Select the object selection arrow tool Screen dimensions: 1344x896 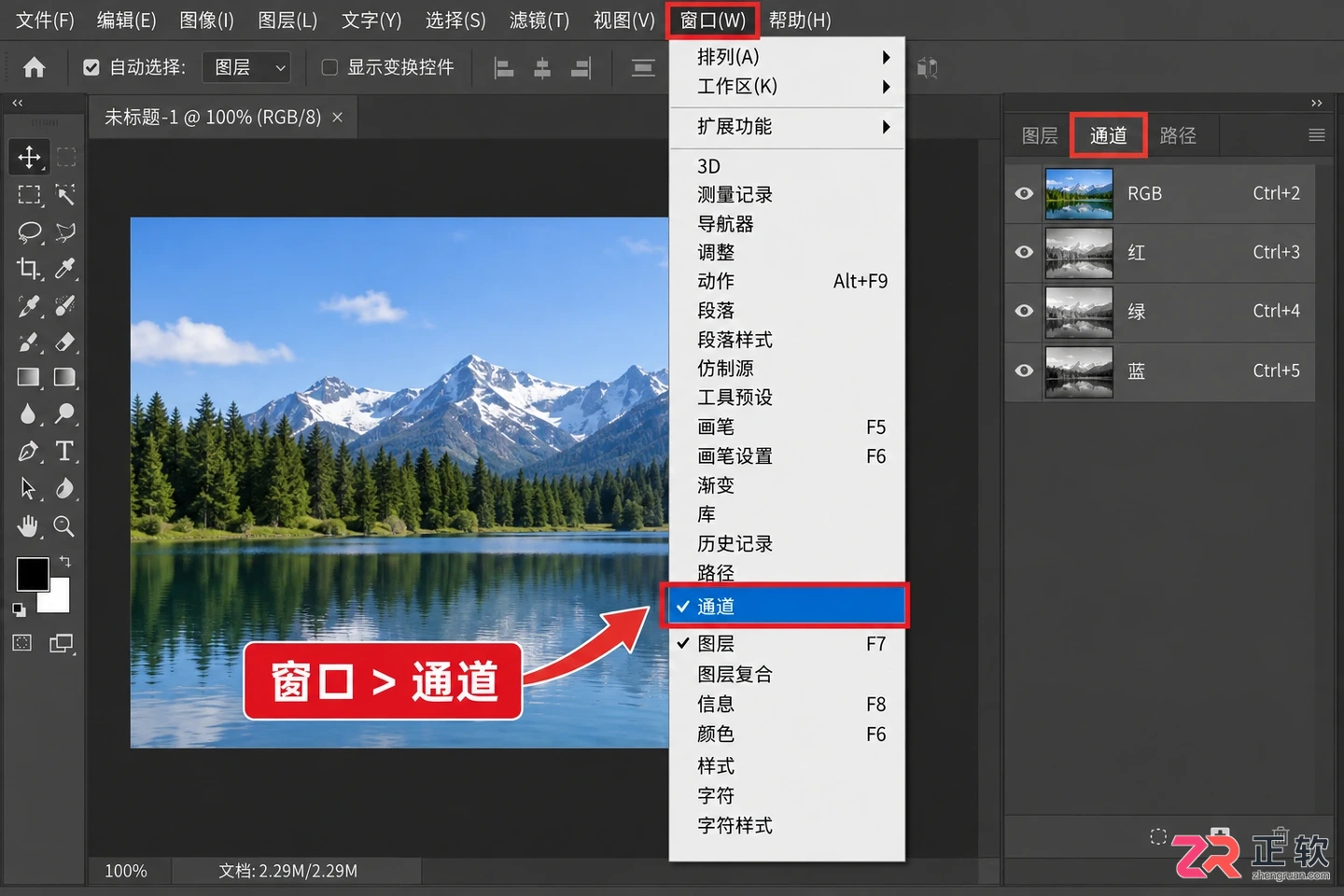point(65,194)
